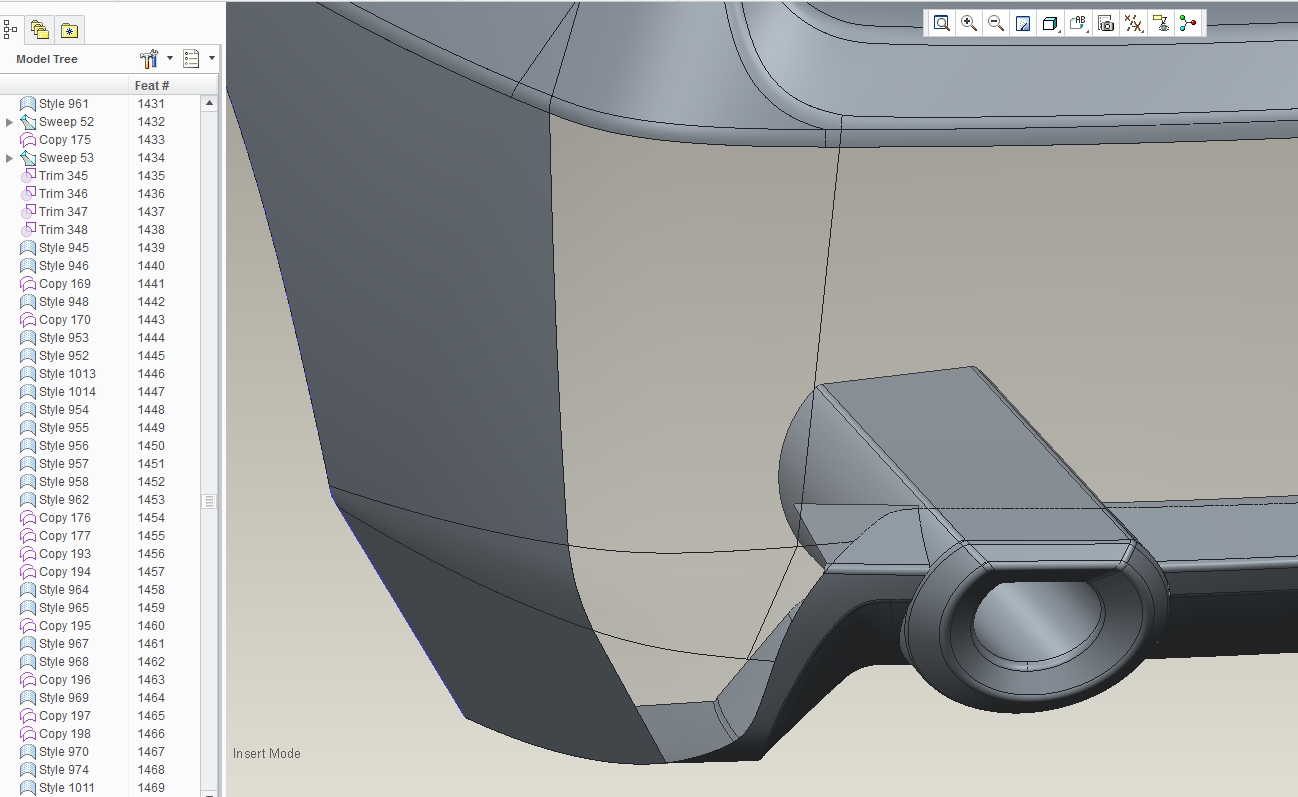Click the Copy 198 feature icon

[28, 734]
